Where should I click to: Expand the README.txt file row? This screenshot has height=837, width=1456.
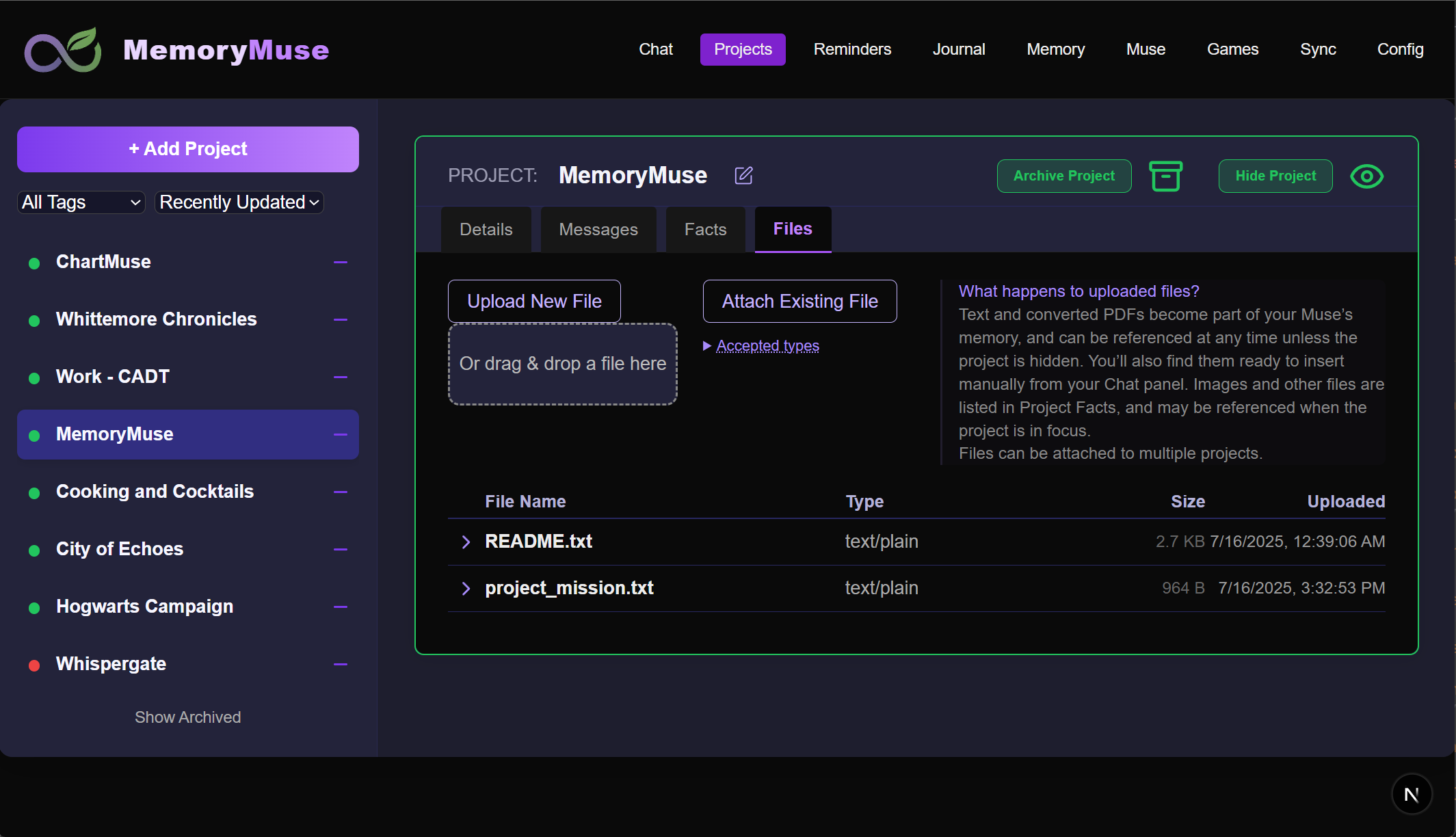pyautogui.click(x=466, y=541)
